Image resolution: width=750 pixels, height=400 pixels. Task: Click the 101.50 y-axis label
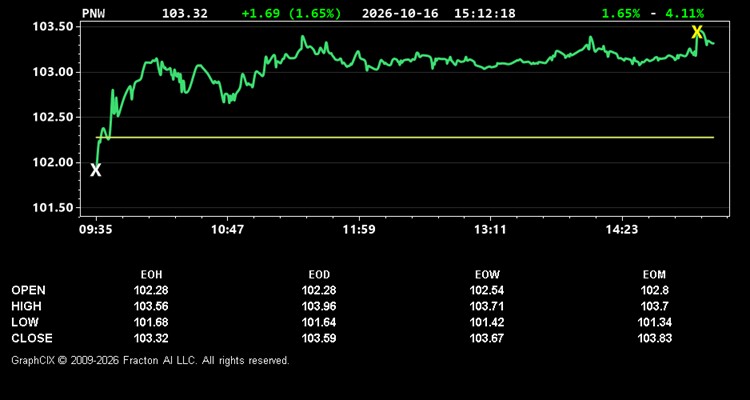tap(53, 208)
